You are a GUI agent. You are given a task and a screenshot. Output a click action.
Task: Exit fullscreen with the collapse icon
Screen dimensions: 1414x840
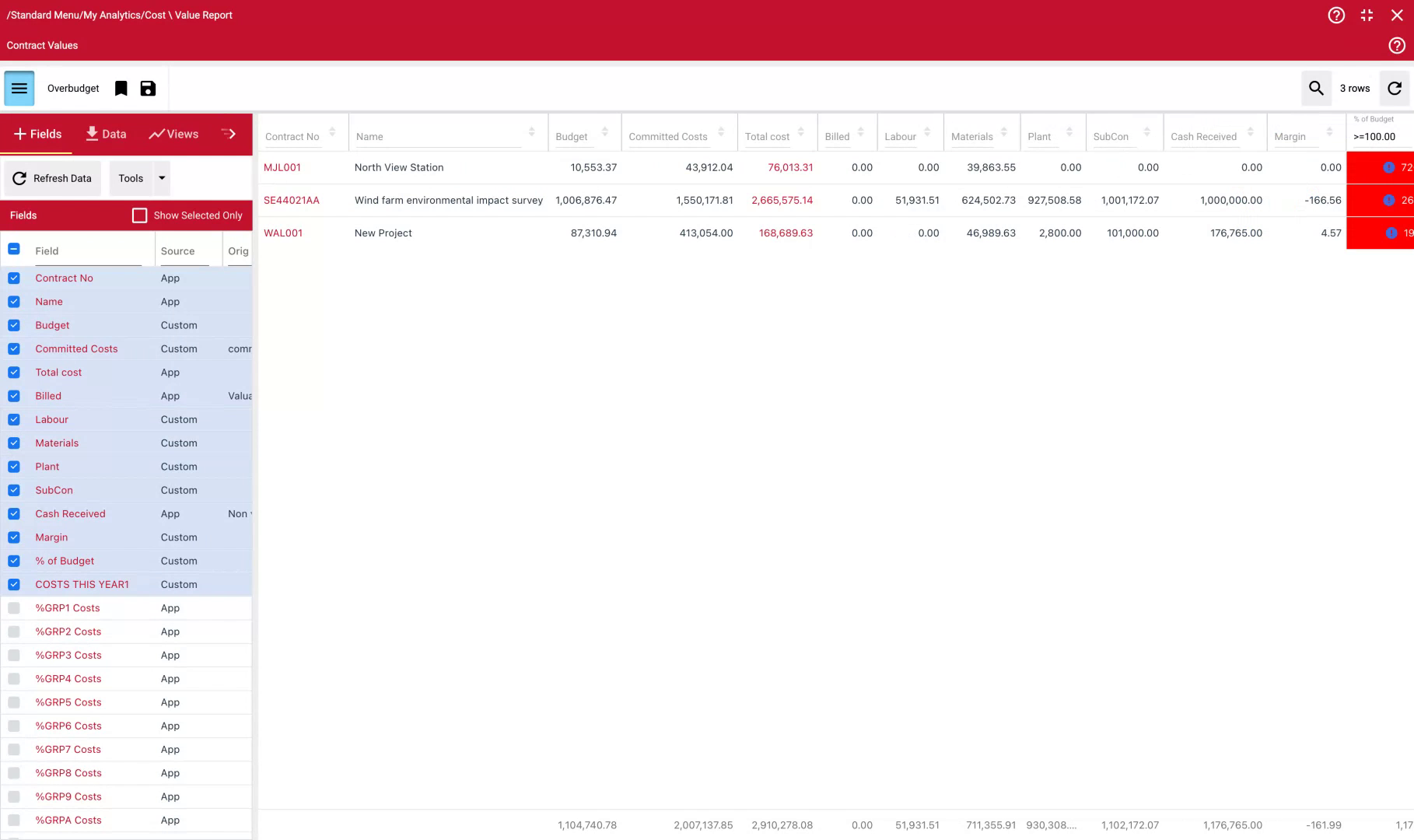(1367, 15)
